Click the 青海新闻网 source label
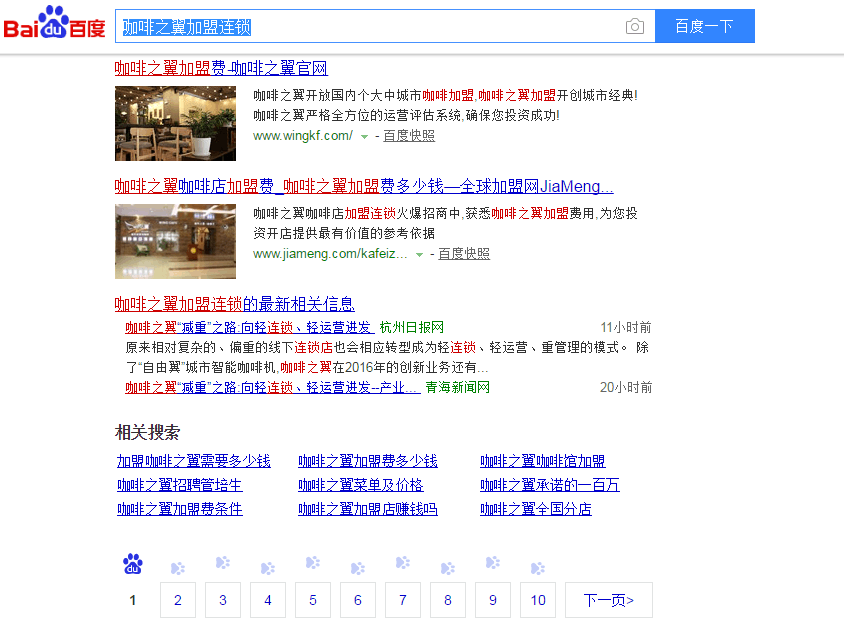The image size is (844, 633). click(x=458, y=388)
